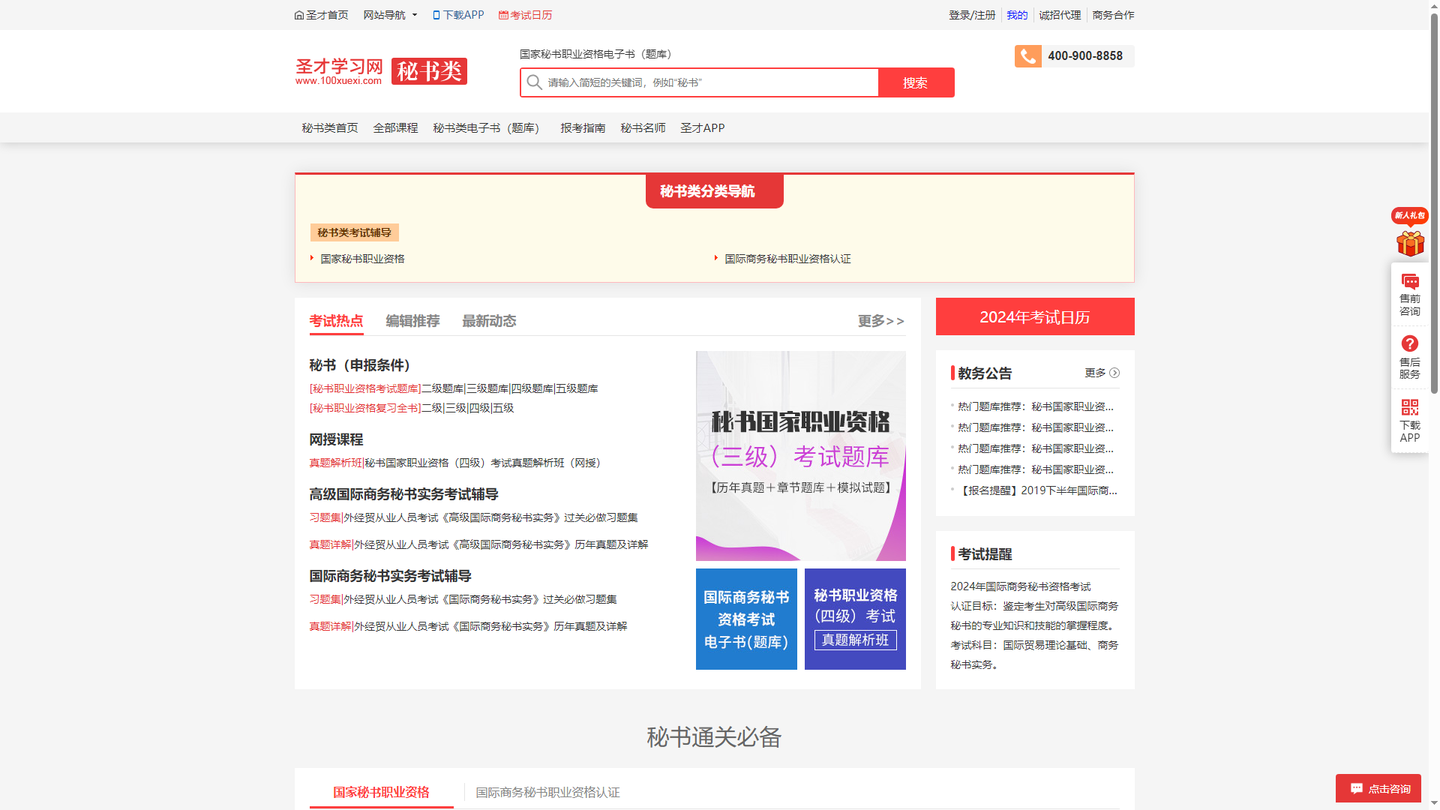1440x810 pixels.
Task: Click the orange telephone icon
Action: tap(1028, 56)
